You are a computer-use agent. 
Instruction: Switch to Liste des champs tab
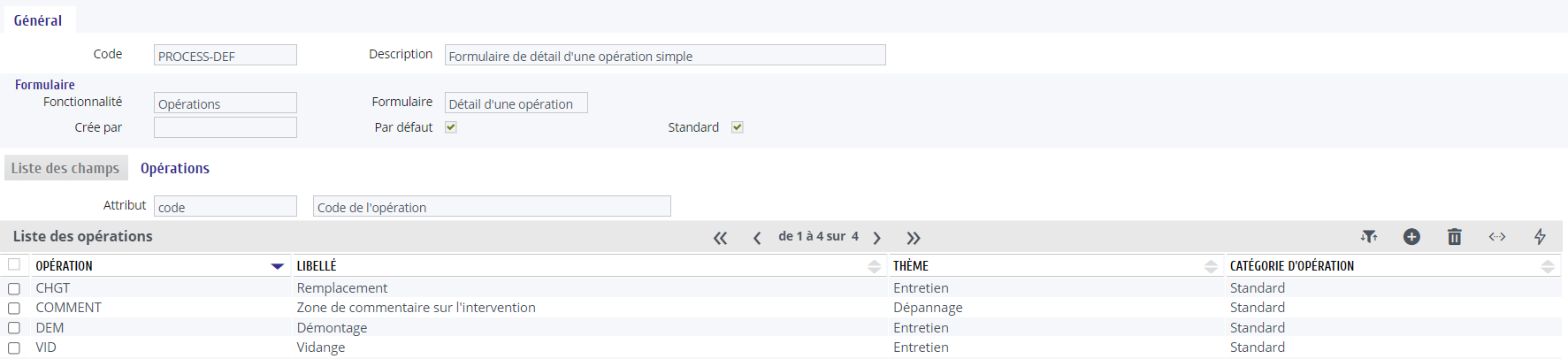[65, 168]
